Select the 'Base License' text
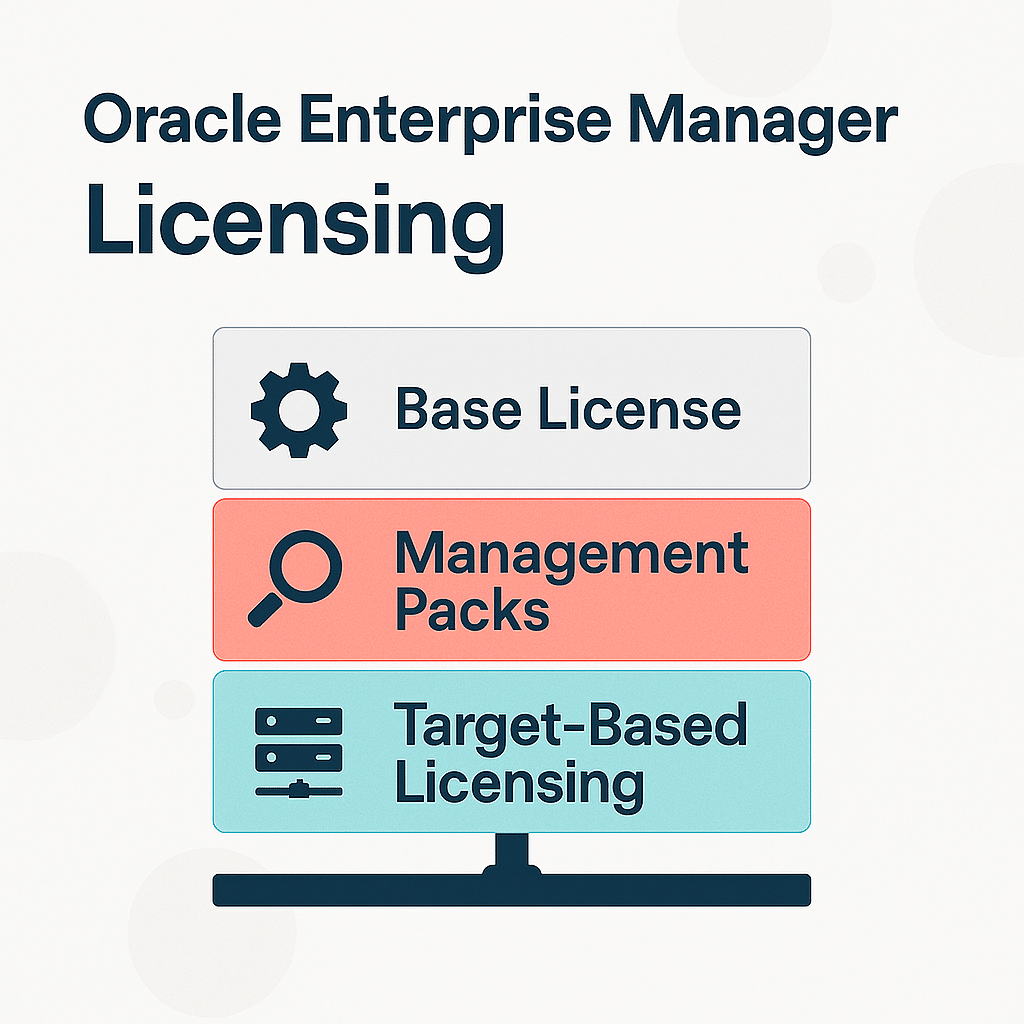1024x1024 pixels. [568, 409]
